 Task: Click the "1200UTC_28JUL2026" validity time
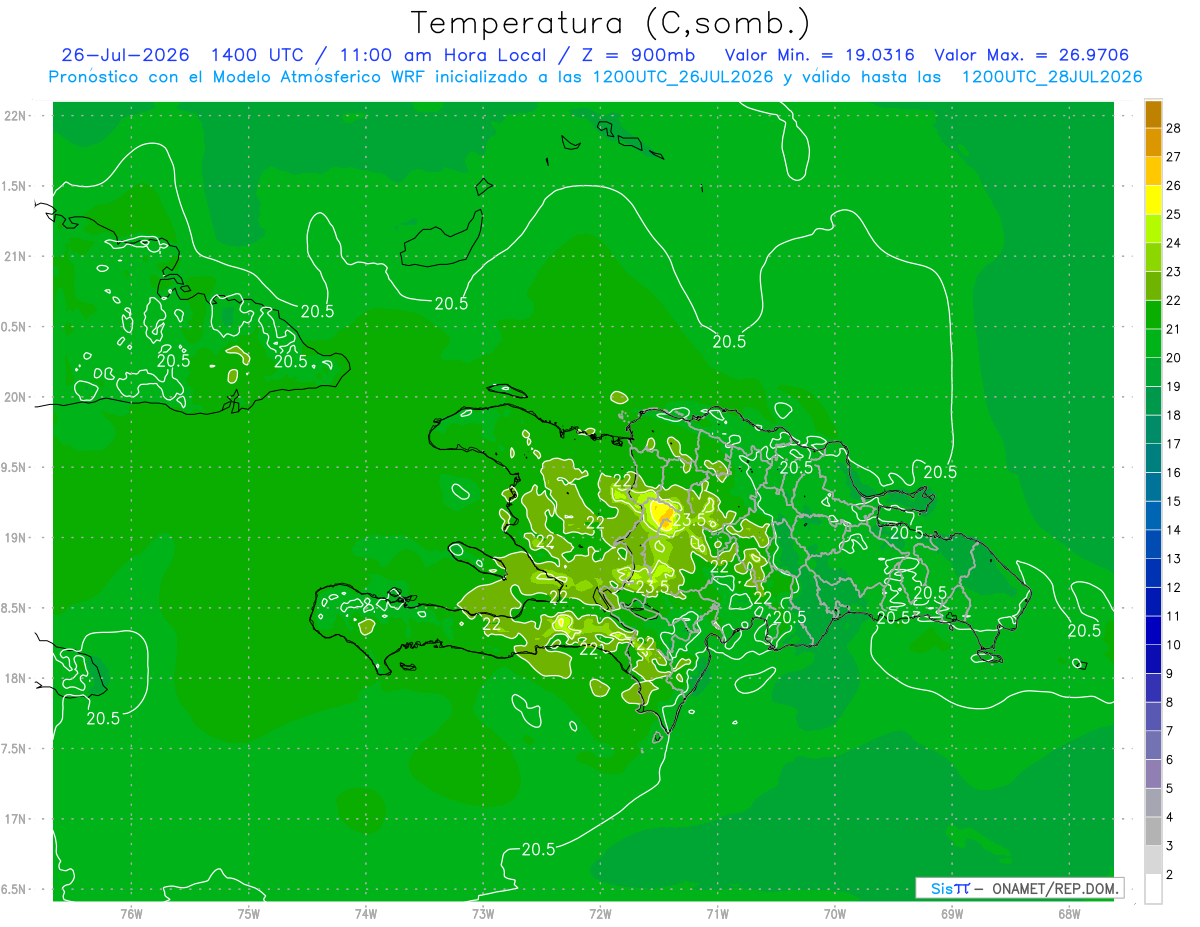coord(1052,77)
